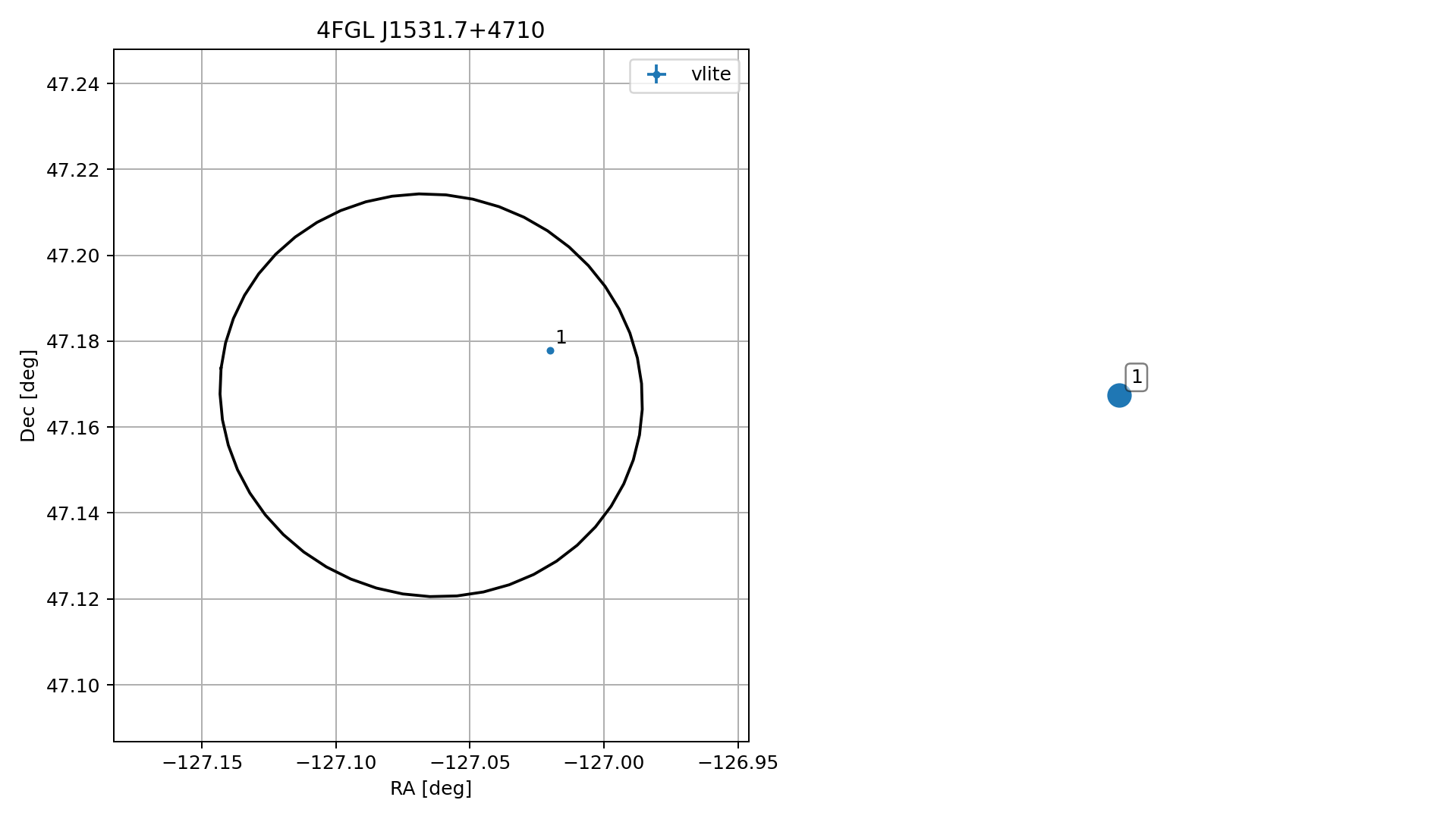Click the vlite legend marker icon
The image size is (1456, 819).
pos(656,74)
